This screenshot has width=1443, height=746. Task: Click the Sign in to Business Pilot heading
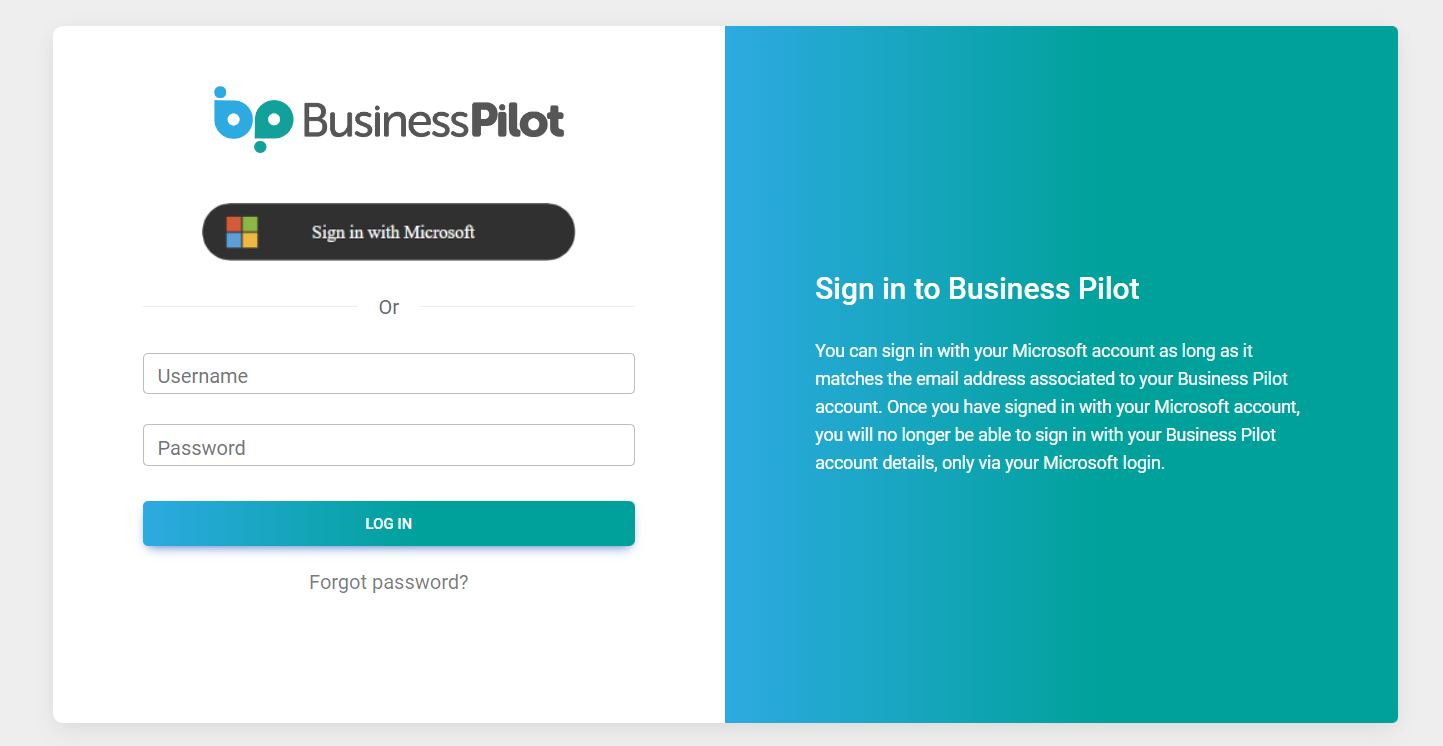[977, 289]
